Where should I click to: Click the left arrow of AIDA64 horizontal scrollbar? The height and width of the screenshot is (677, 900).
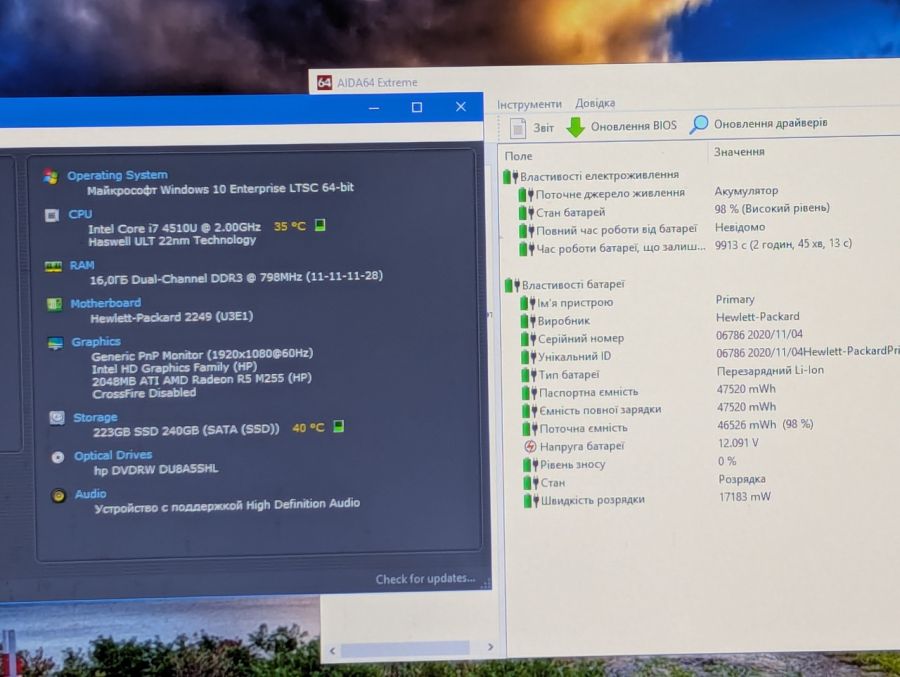pyautogui.click(x=332, y=651)
